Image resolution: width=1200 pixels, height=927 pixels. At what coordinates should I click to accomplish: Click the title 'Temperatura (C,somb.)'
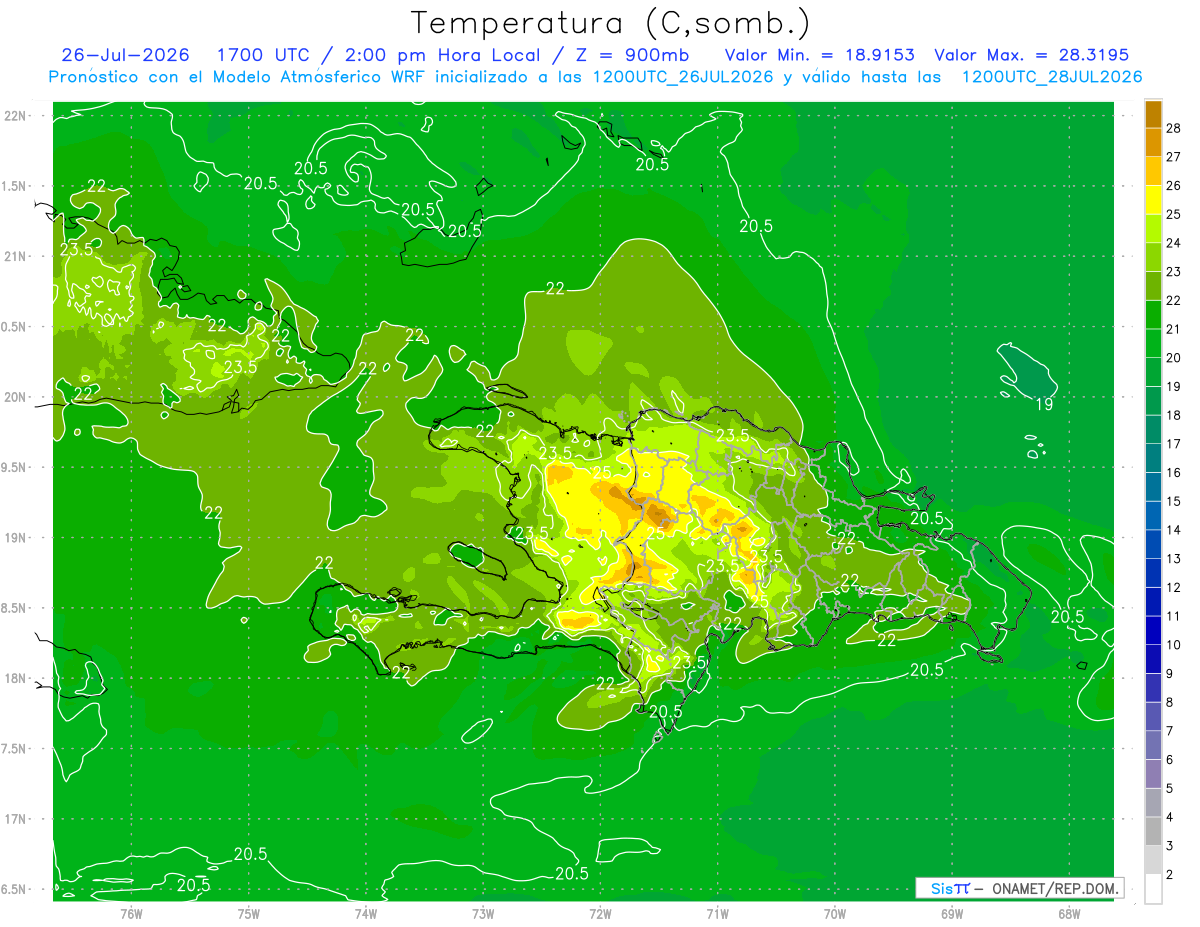[x=610, y=24]
